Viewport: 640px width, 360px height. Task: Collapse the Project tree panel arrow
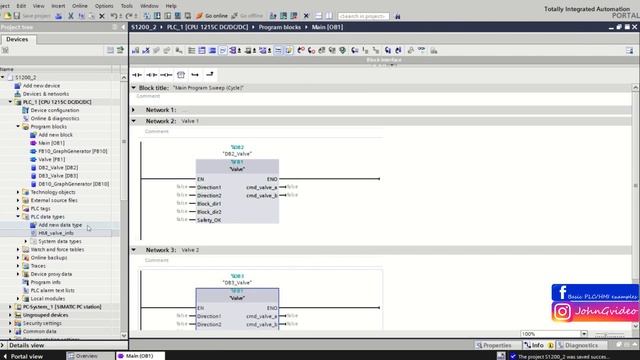click(123, 27)
